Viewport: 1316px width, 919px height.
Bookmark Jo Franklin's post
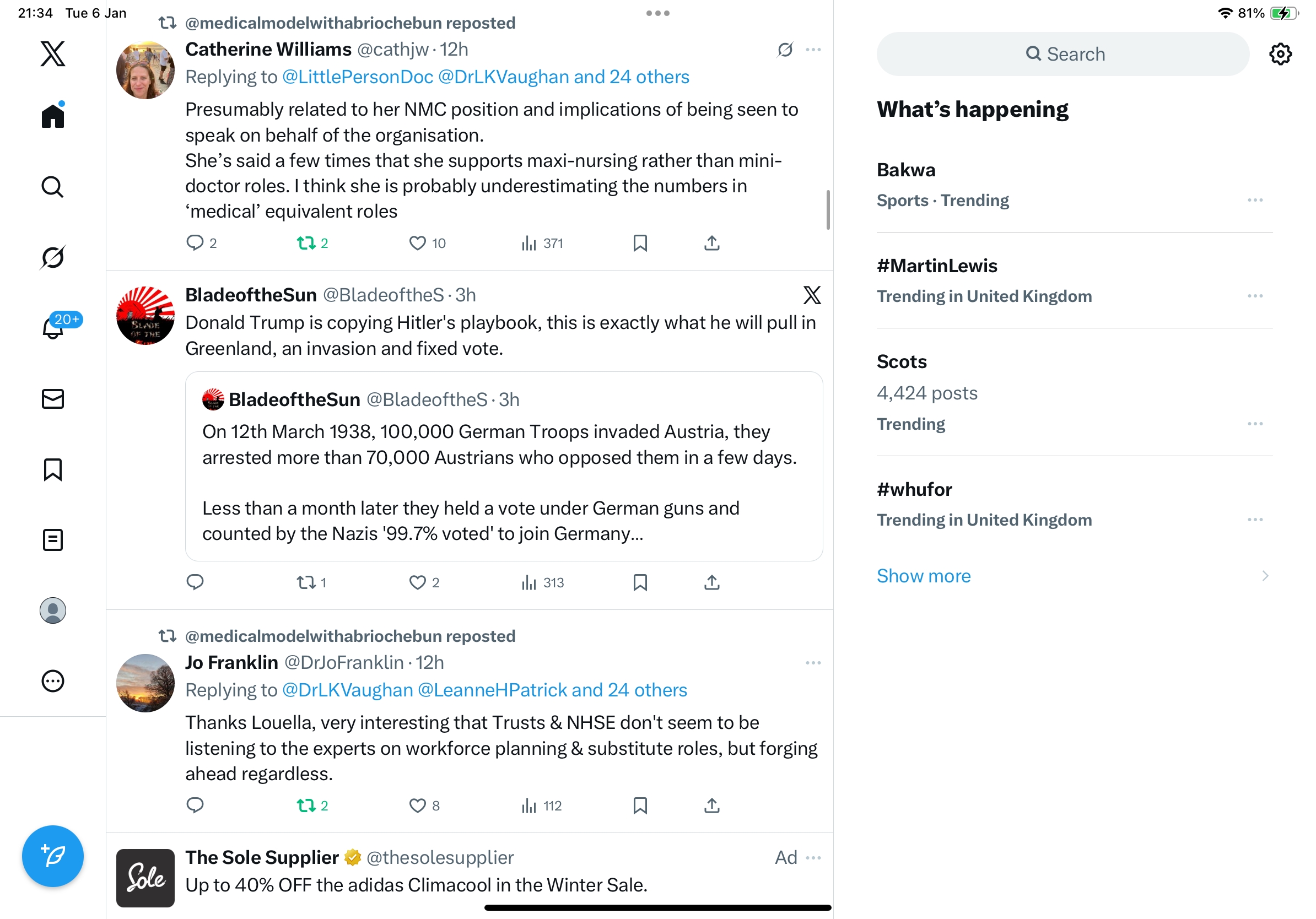(x=640, y=806)
